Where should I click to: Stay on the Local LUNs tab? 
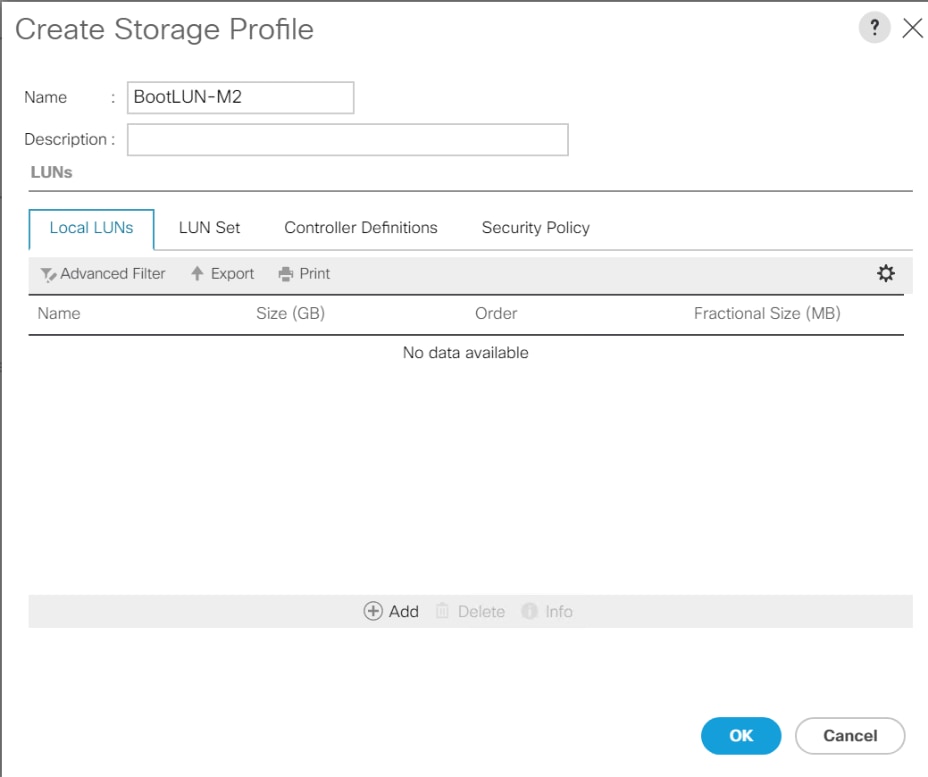pyautogui.click(x=91, y=228)
